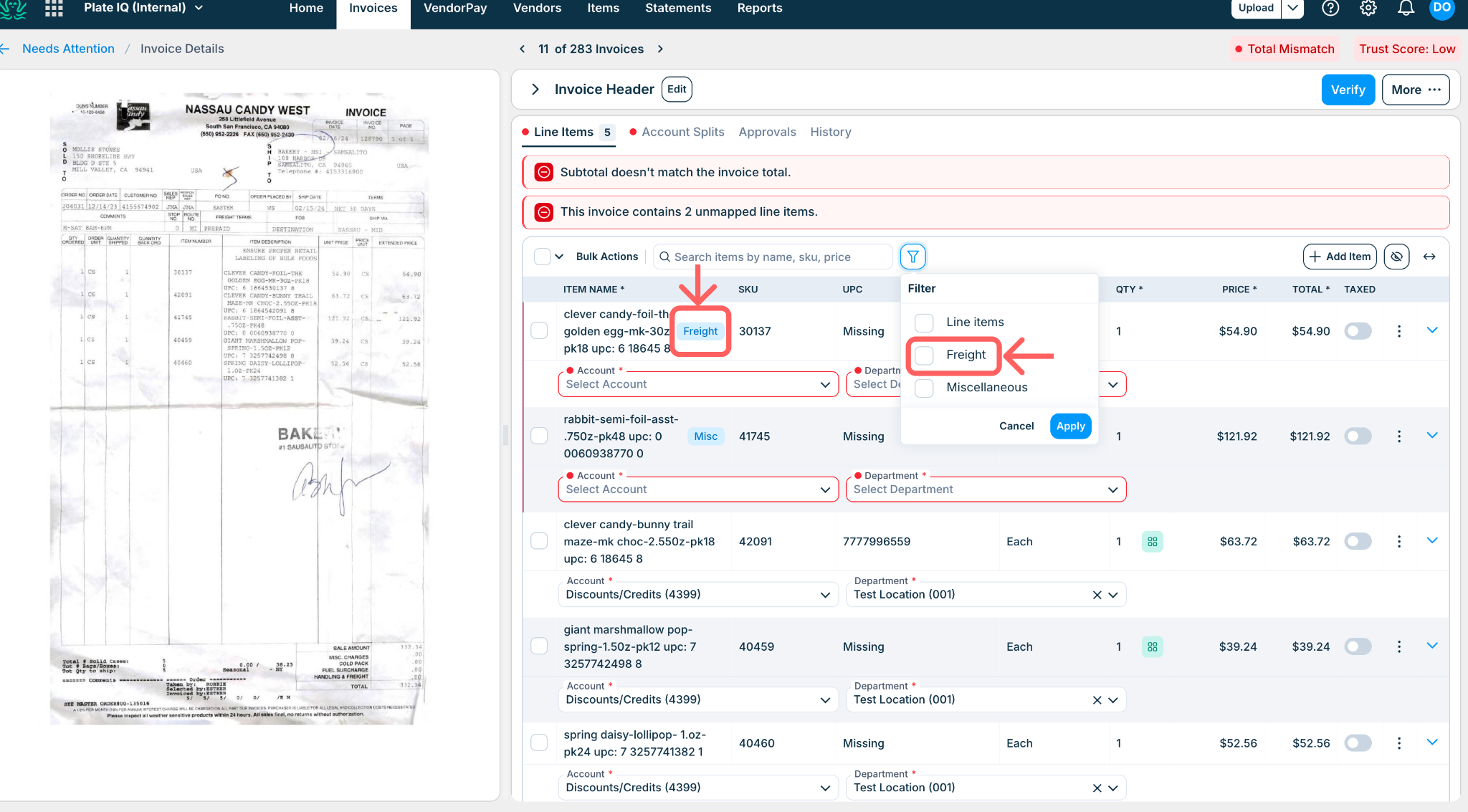Click the back arrow beside Needs Attention
This screenshot has height=812, width=1468.
(5, 49)
